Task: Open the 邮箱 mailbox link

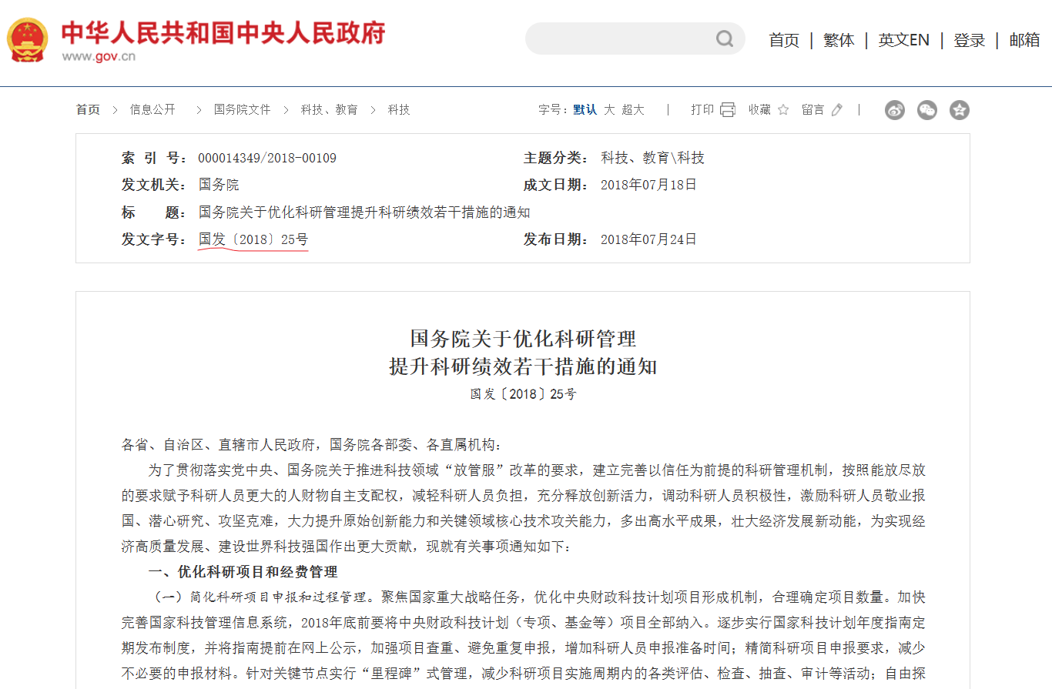Action: (1024, 40)
